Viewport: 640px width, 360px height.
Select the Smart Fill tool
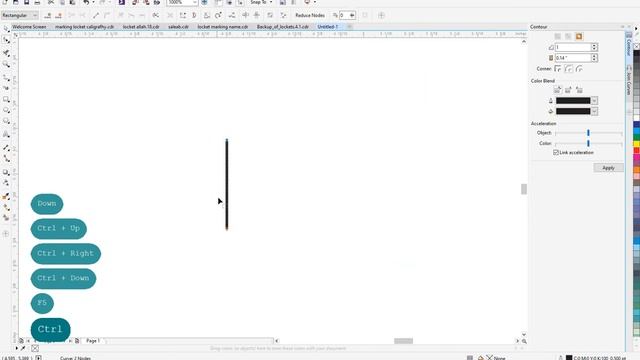(x=6, y=218)
